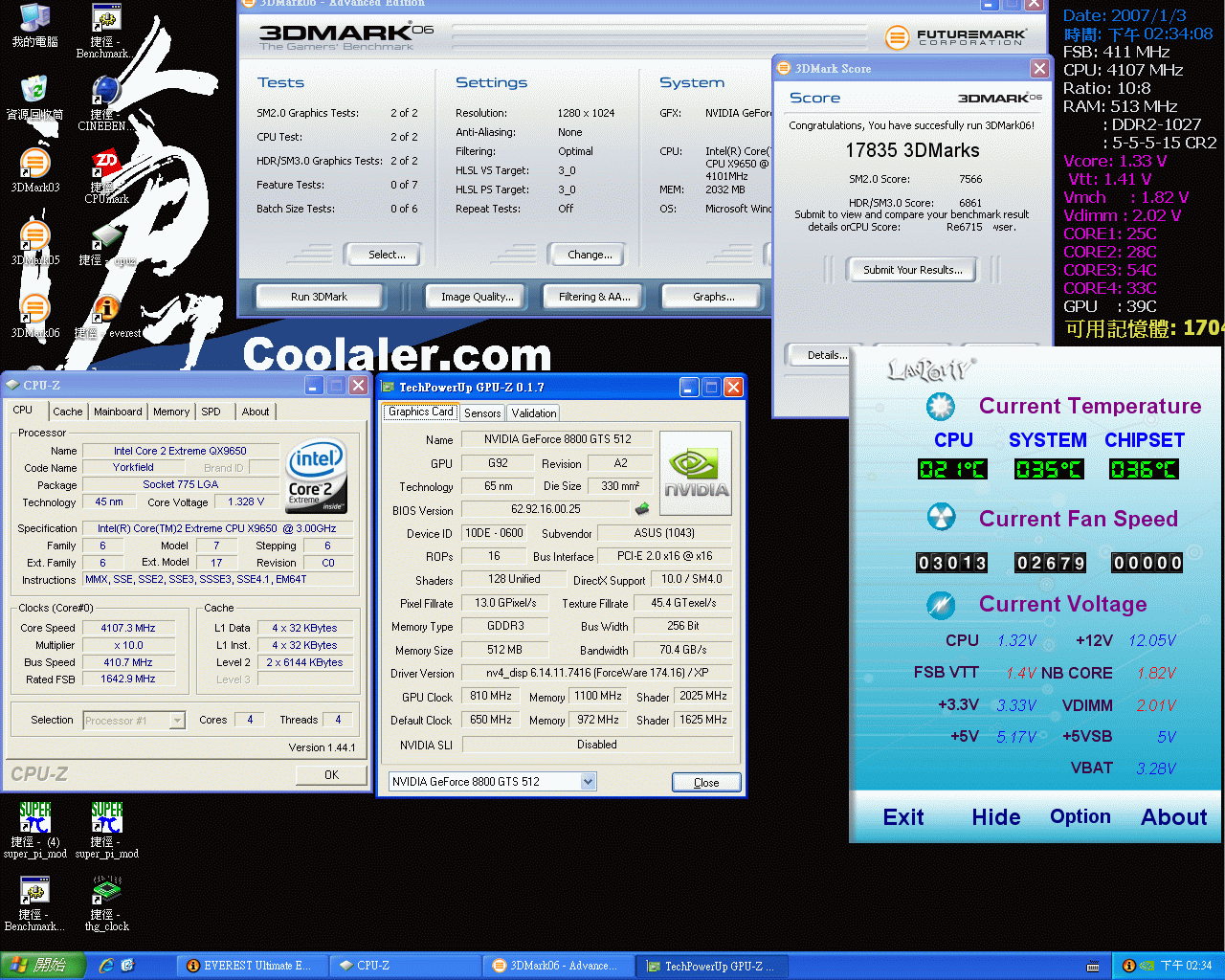
Task: Switch to the Validation tab in GPU-Z
Action: (533, 413)
